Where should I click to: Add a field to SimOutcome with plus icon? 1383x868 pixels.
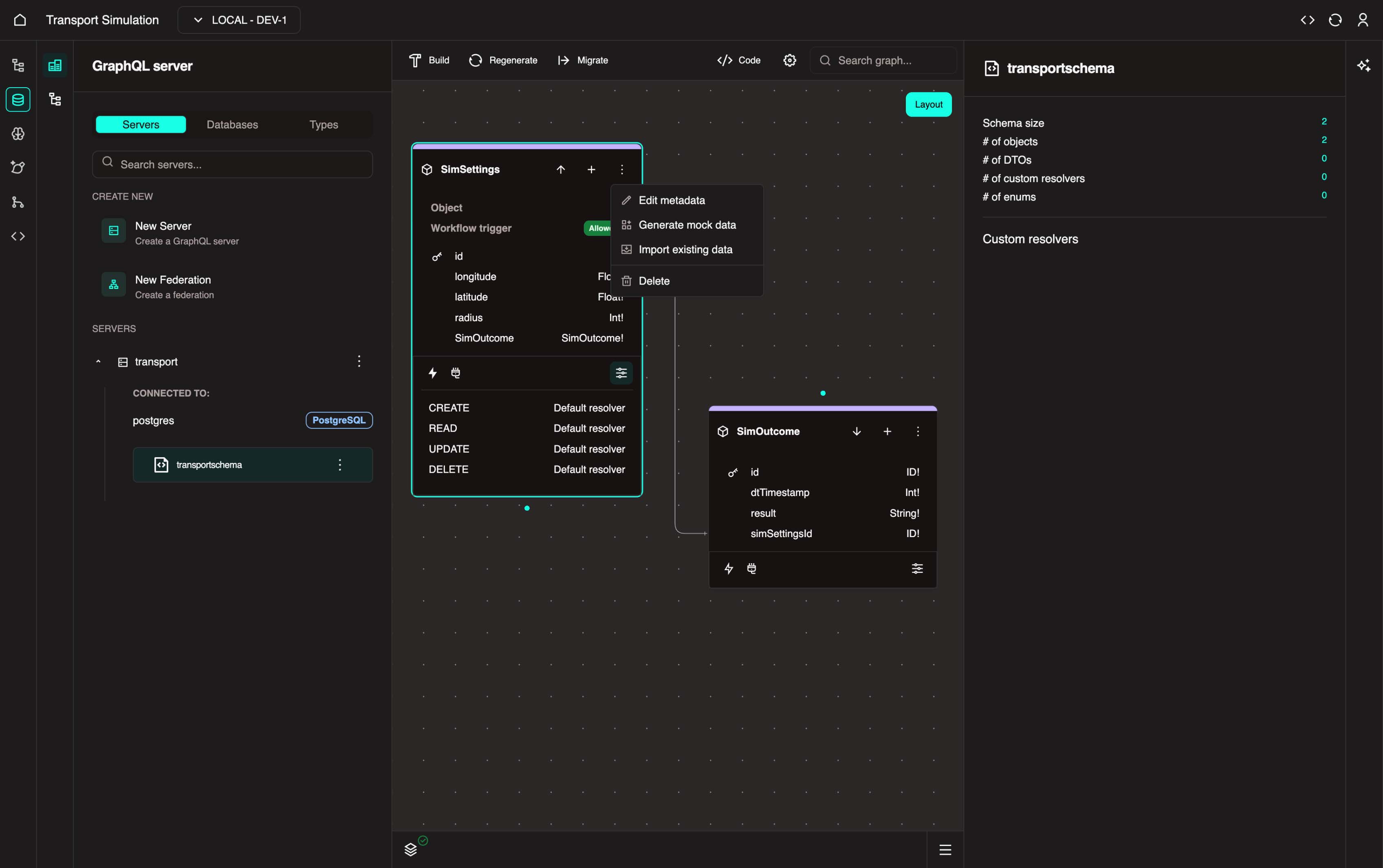(887, 431)
